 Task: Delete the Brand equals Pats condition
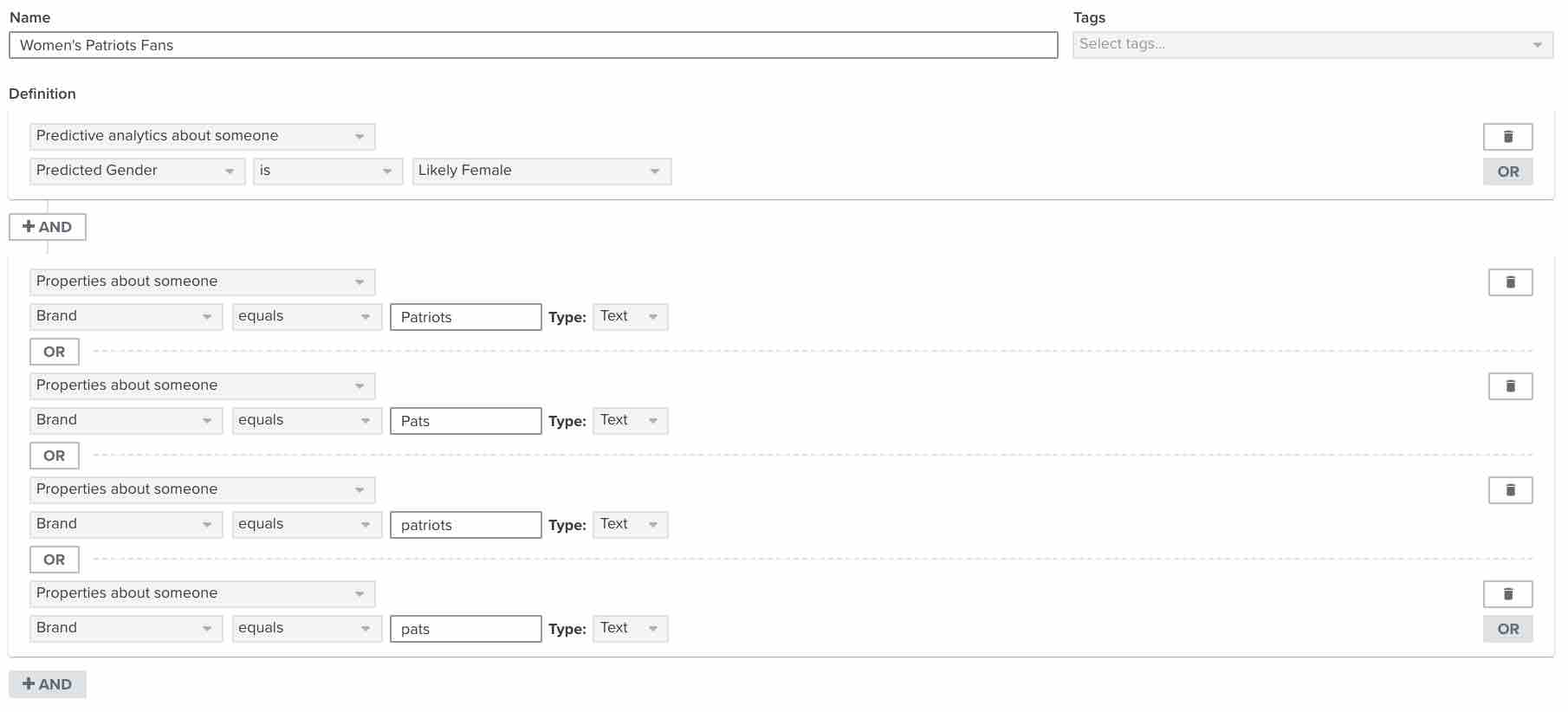pyautogui.click(x=1510, y=385)
